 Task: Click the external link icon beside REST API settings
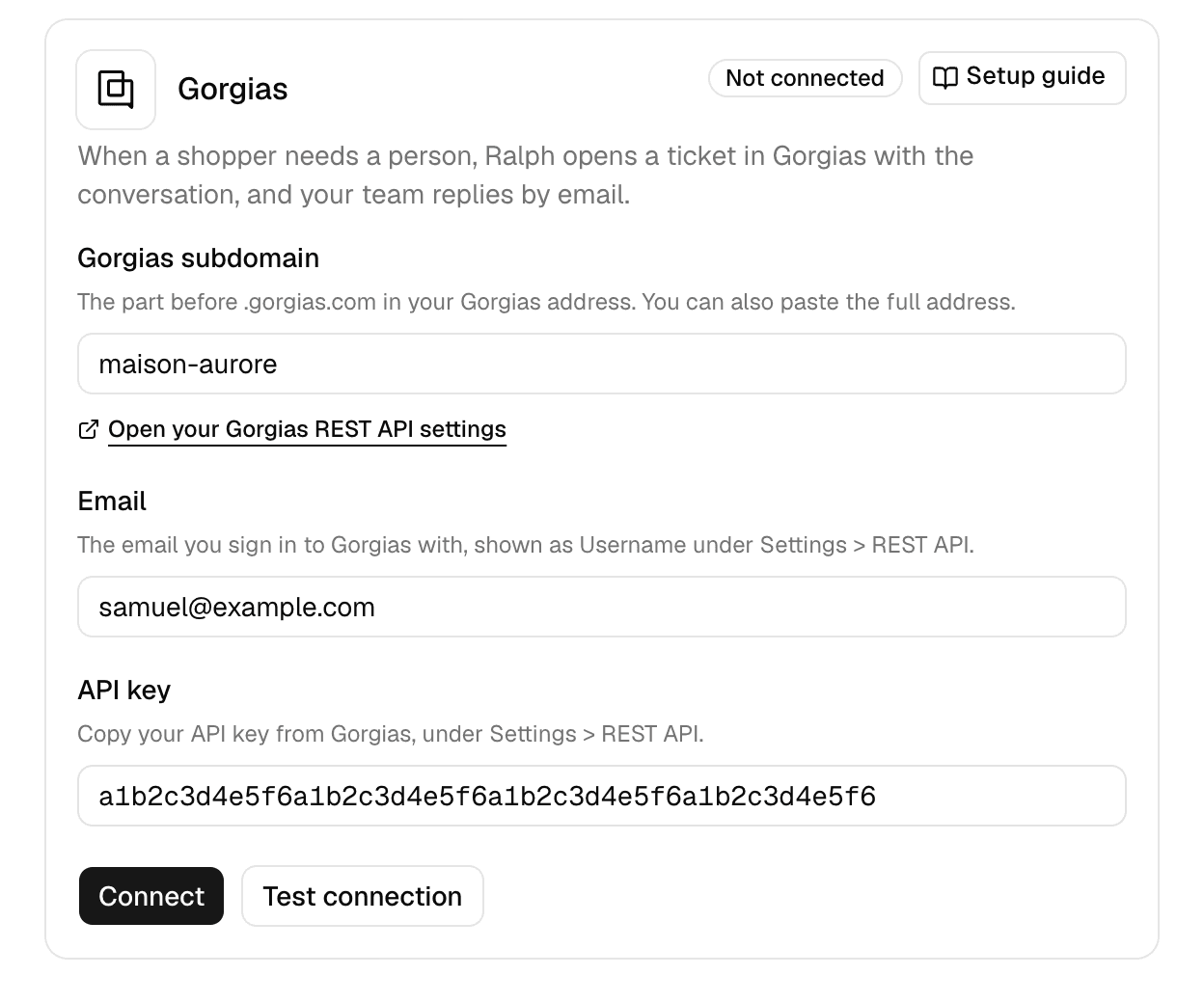click(88, 430)
